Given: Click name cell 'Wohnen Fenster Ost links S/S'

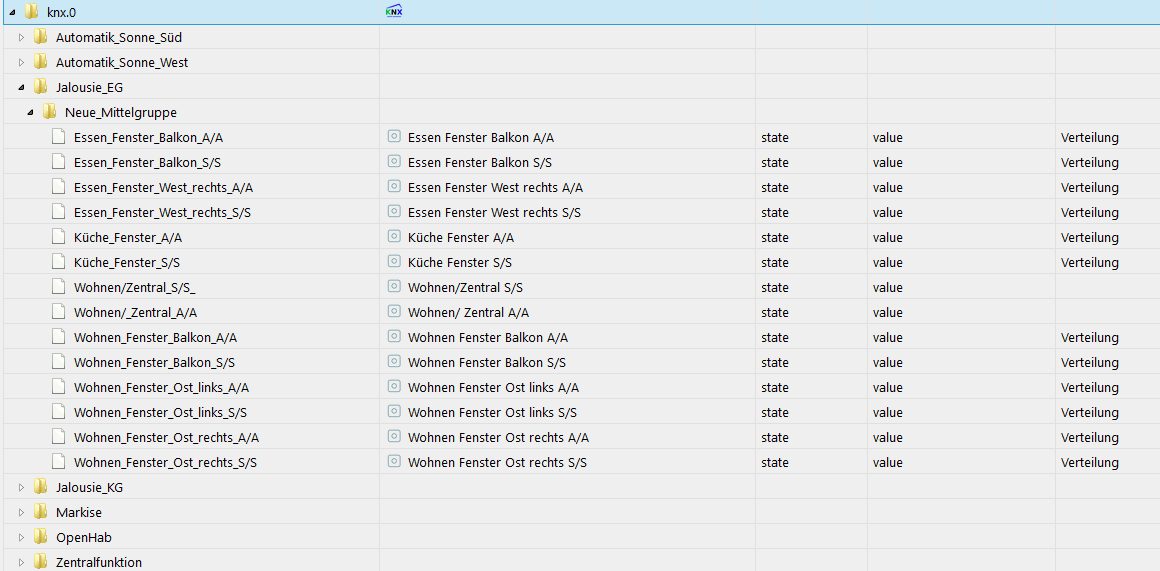Looking at the screenshot, I should pos(493,413).
